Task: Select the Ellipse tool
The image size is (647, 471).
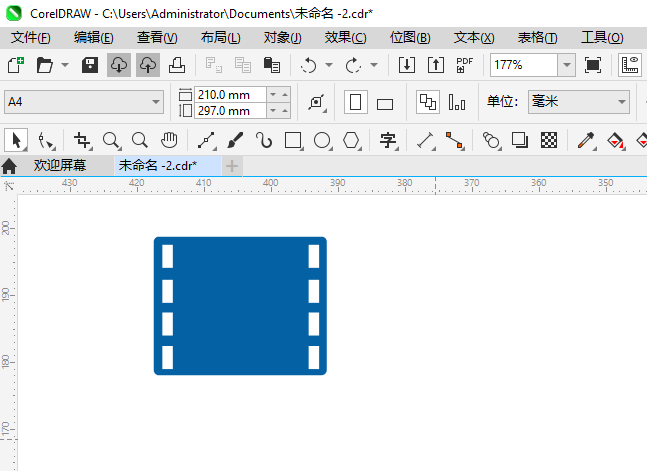Action: (322, 140)
